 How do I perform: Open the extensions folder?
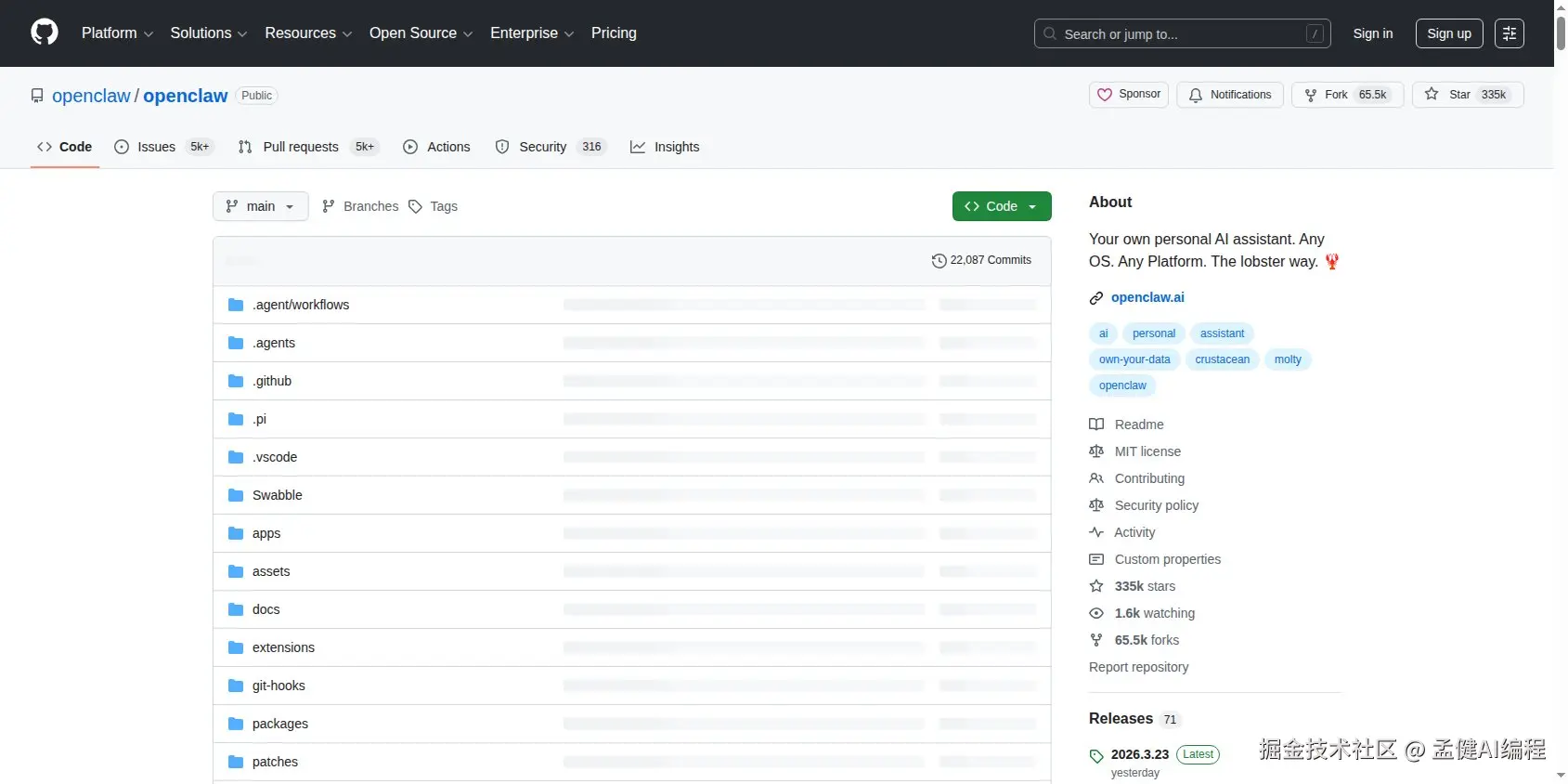(283, 647)
